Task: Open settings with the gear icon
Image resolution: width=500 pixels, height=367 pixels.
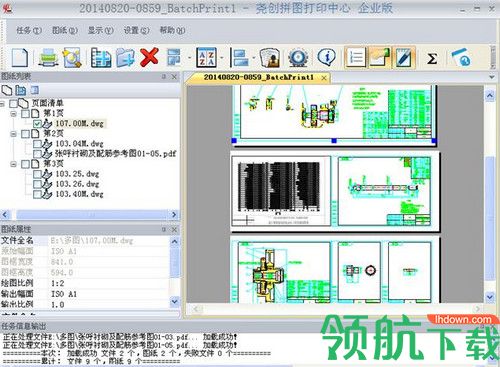Action: [x=297, y=58]
